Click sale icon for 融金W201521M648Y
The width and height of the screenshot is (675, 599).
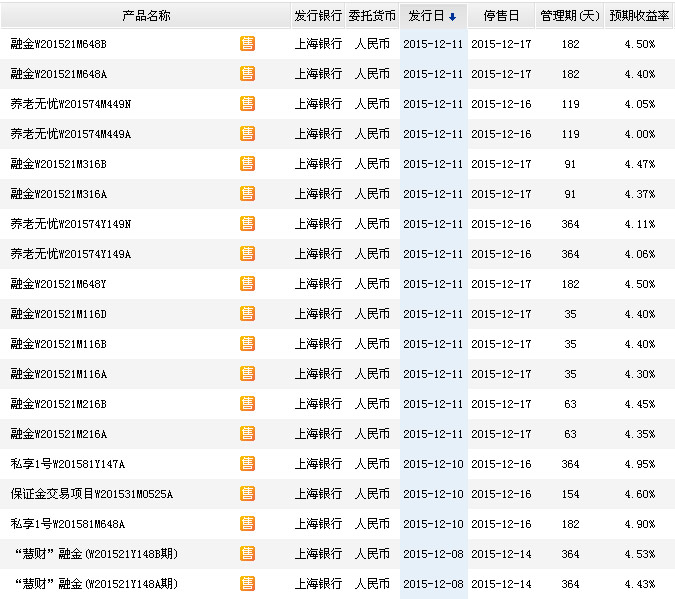(x=248, y=284)
